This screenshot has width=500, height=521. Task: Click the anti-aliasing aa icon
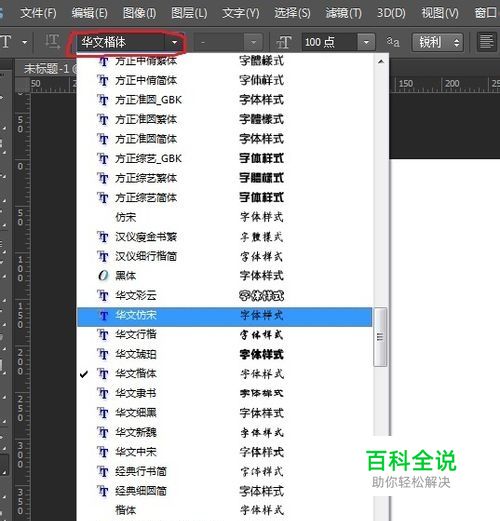click(x=393, y=42)
